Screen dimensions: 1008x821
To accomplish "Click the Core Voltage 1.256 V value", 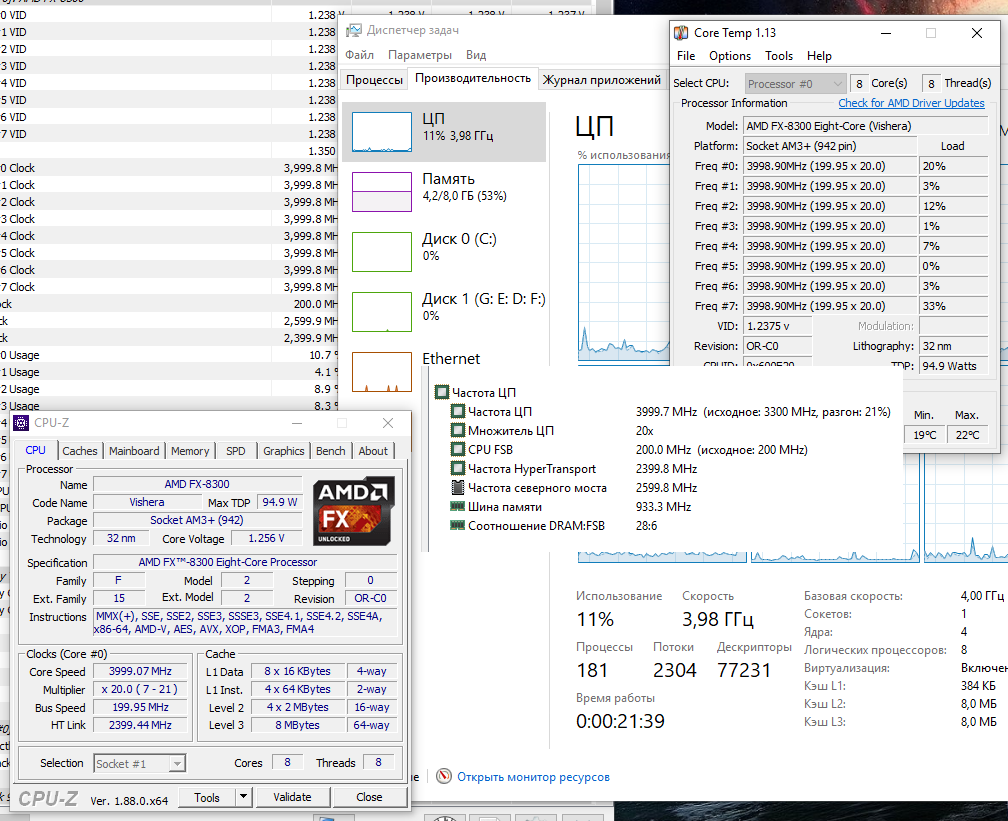I will coord(266,538).
